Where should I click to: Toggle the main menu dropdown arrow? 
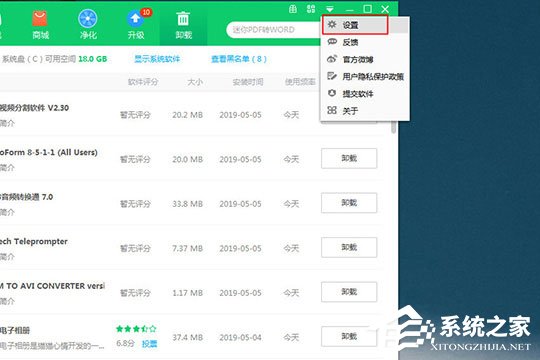330,9
